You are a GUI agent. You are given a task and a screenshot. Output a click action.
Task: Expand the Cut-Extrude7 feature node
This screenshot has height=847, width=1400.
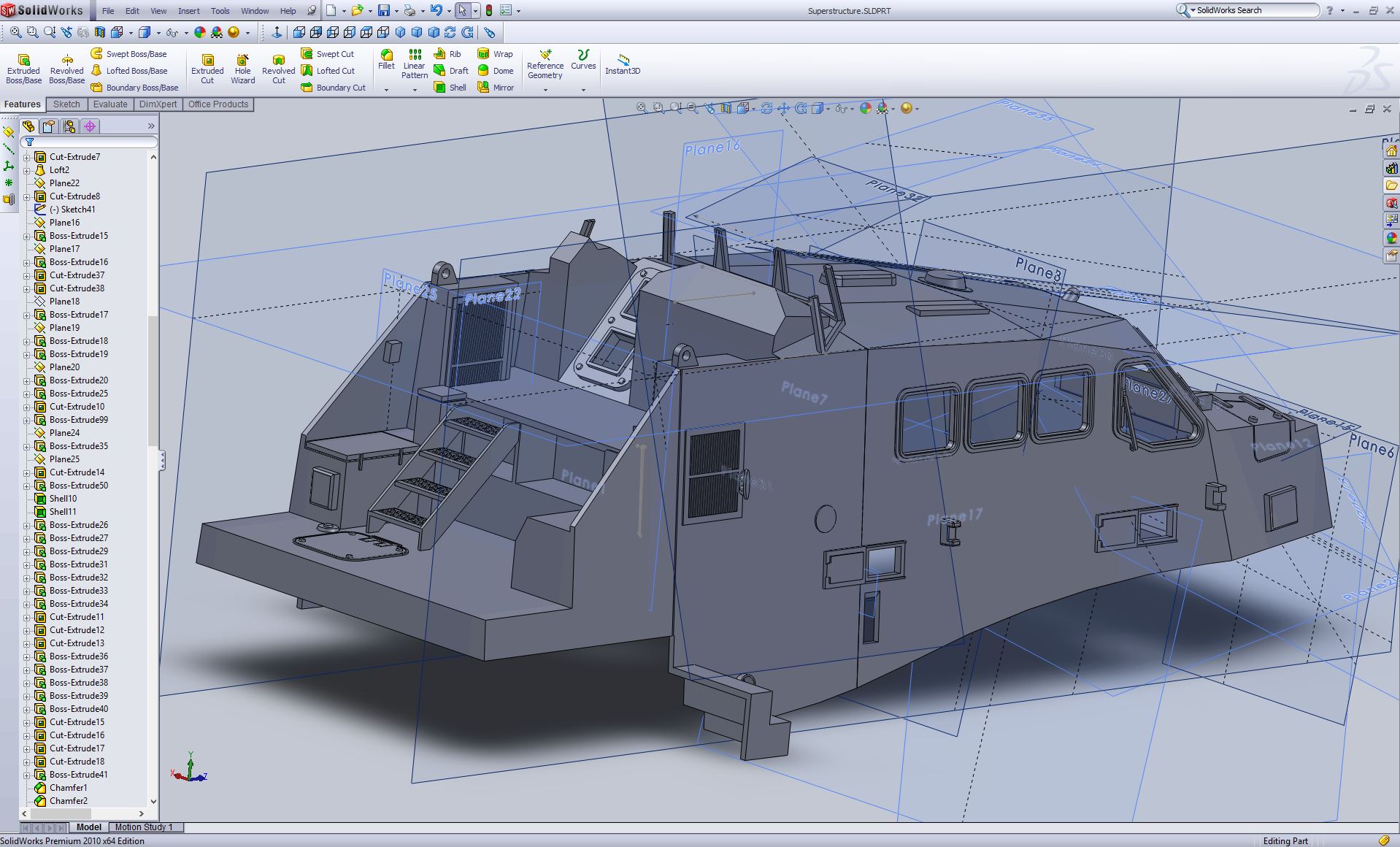tap(27, 157)
